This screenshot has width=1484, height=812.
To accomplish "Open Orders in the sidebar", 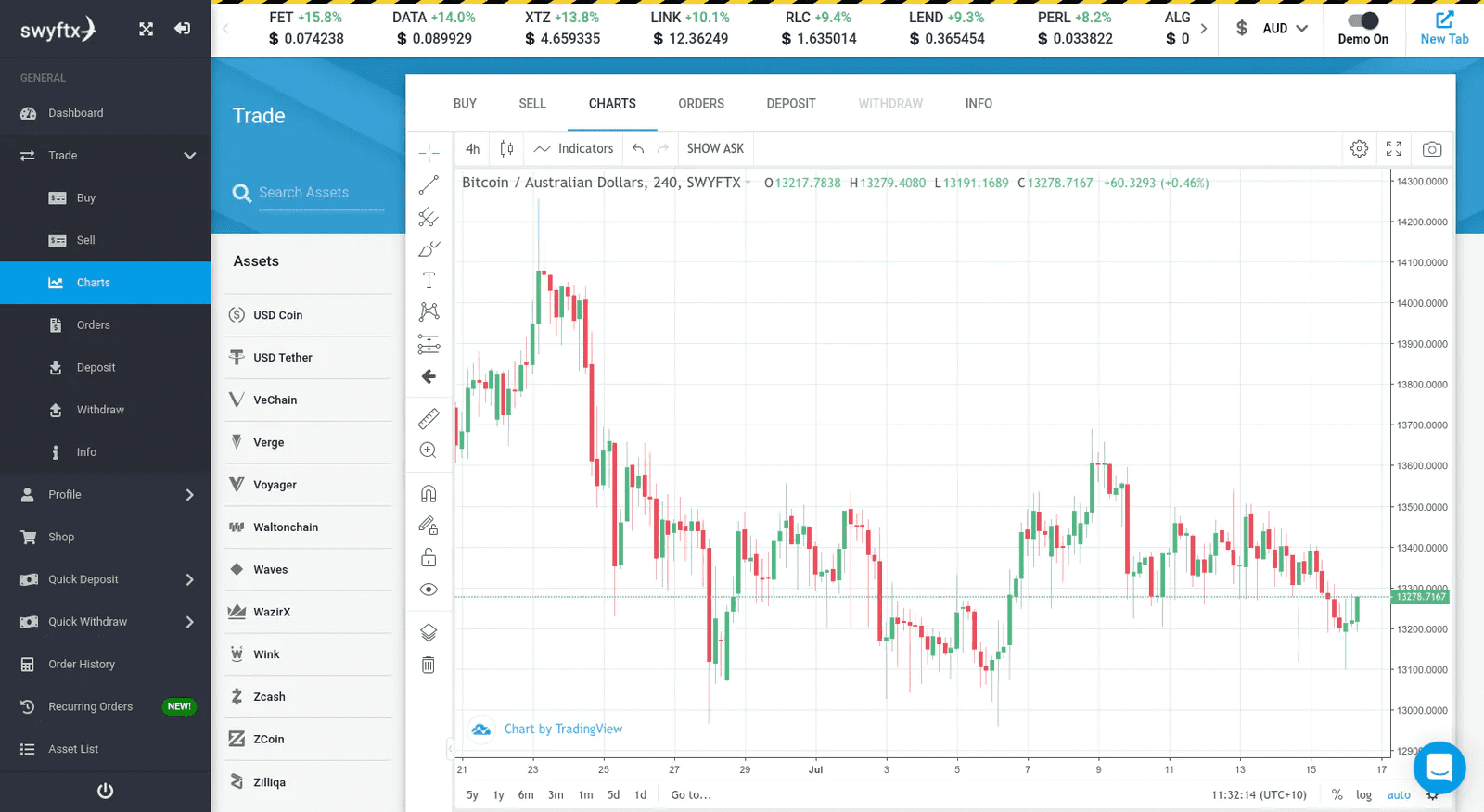I will (x=106, y=325).
